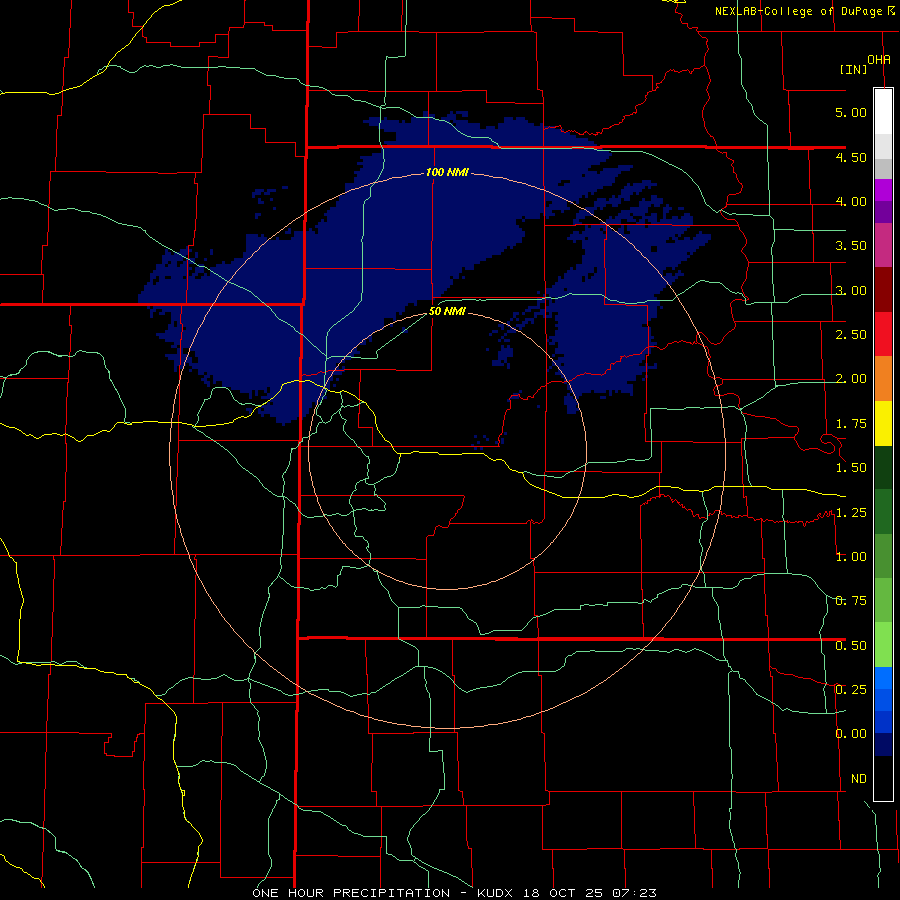Click the 1.50 legend value

pyautogui.click(x=851, y=468)
